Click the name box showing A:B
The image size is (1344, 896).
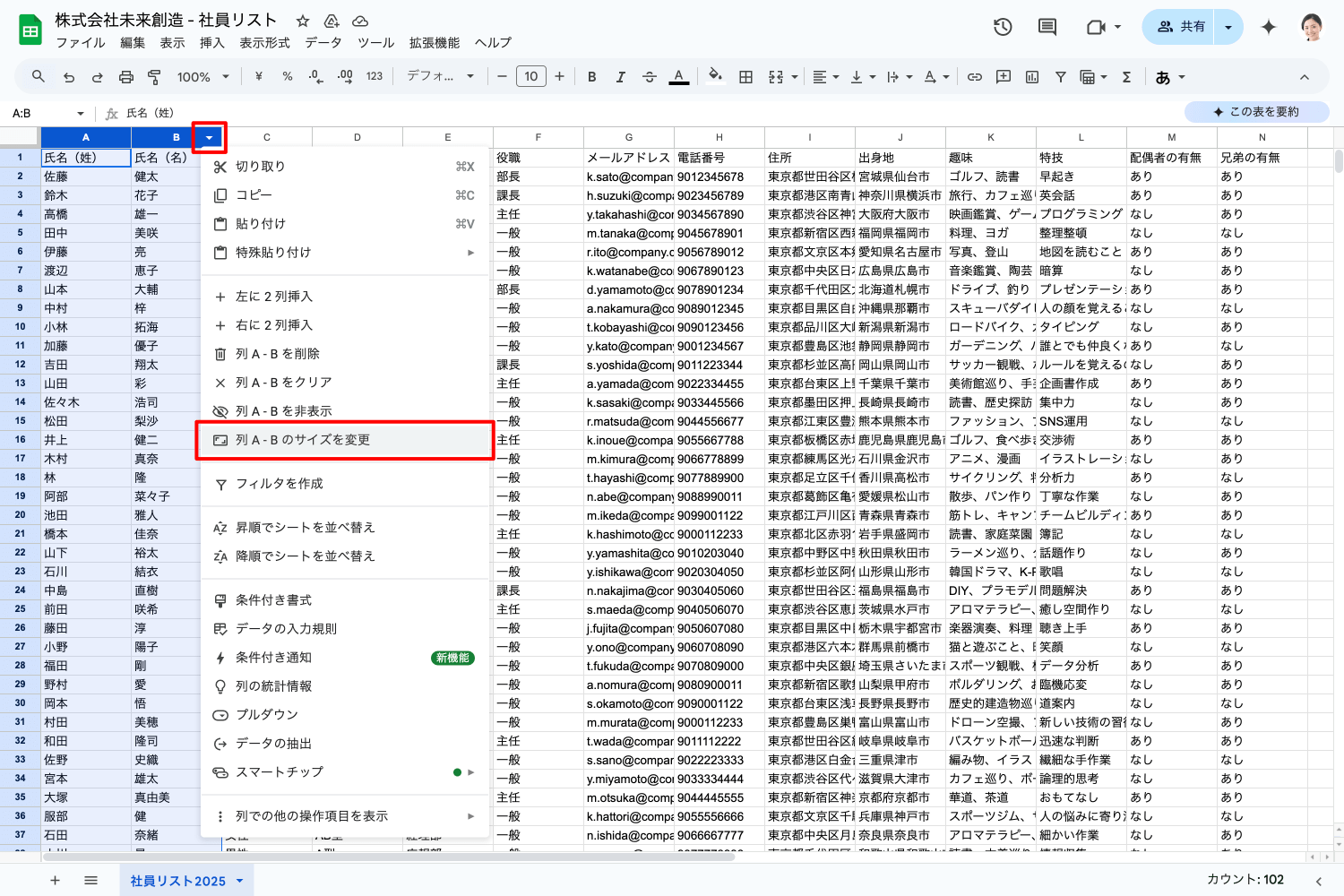(x=45, y=114)
